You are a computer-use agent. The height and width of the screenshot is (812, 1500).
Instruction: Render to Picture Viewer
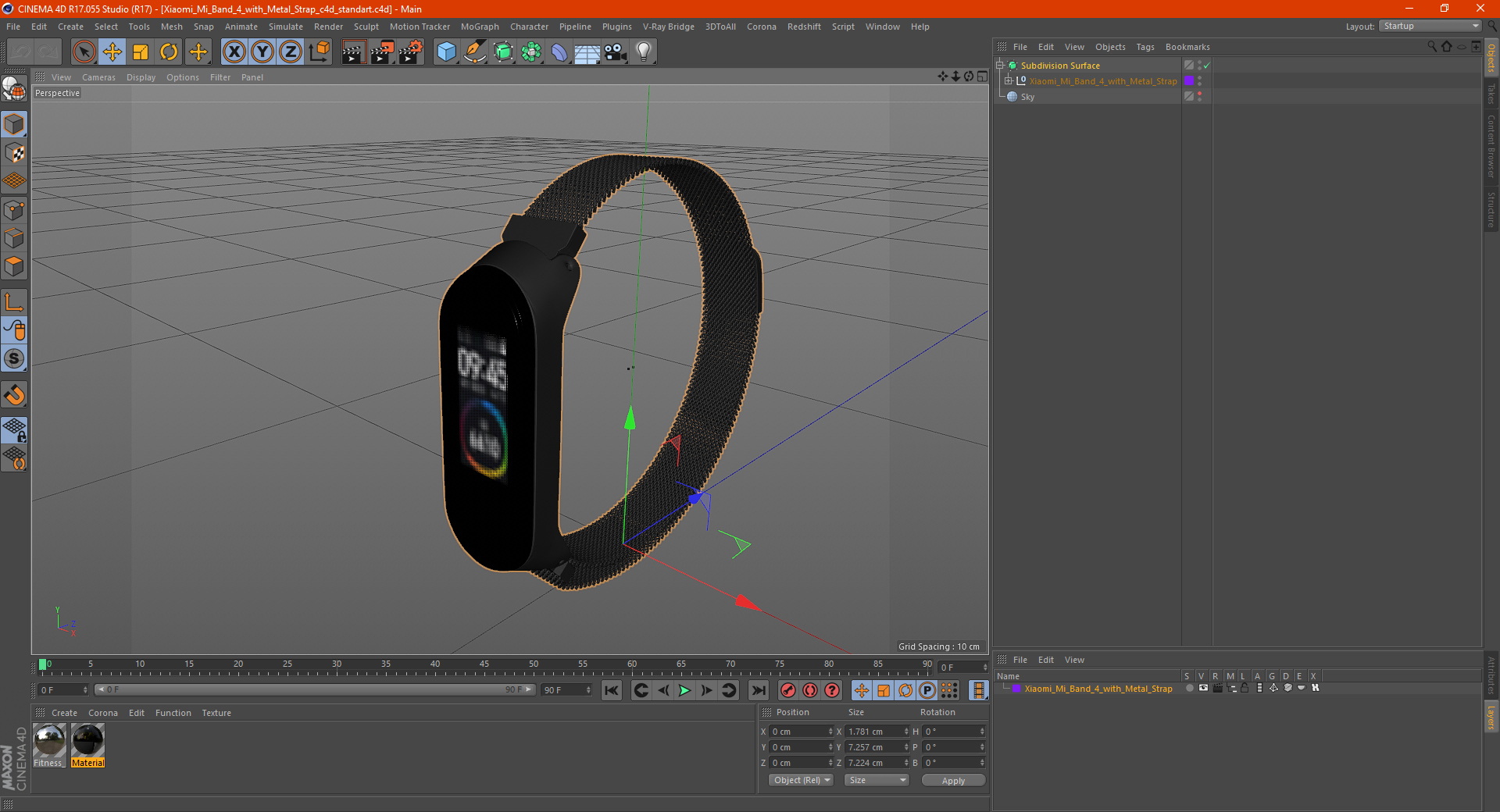(x=382, y=52)
